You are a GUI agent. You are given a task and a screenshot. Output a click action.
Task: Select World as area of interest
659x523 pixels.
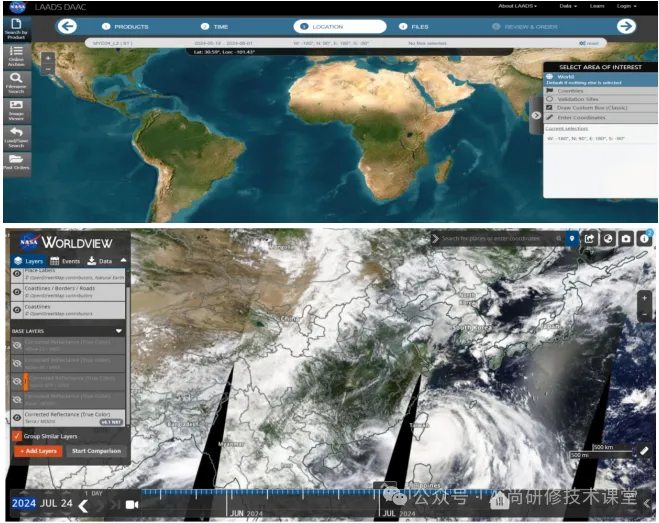point(600,79)
